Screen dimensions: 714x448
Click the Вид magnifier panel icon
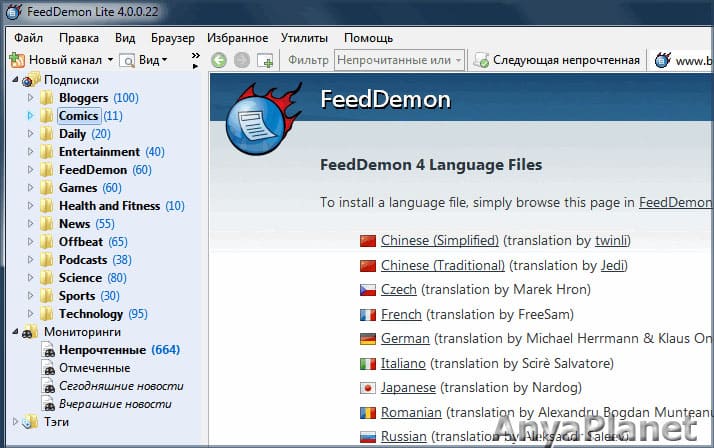point(127,61)
